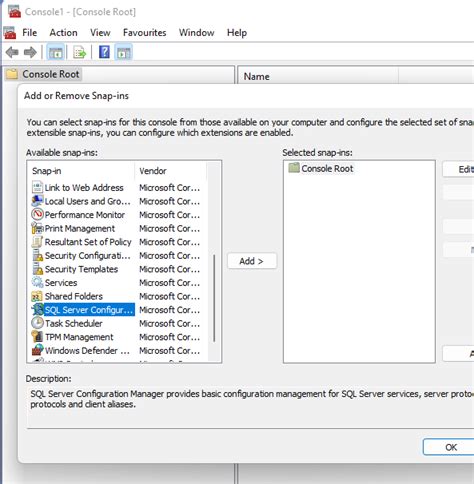474x484 pixels.
Task: Click the Forward arrow toolbar icon
Action: (x=30, y=52)
